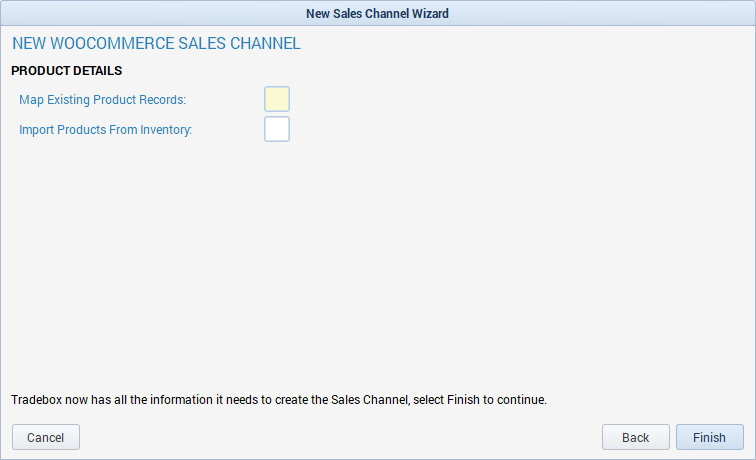Screen dimensions: 756x460
Task: Dismiss the wizard via the Cancel button
Action: (46, 437)
